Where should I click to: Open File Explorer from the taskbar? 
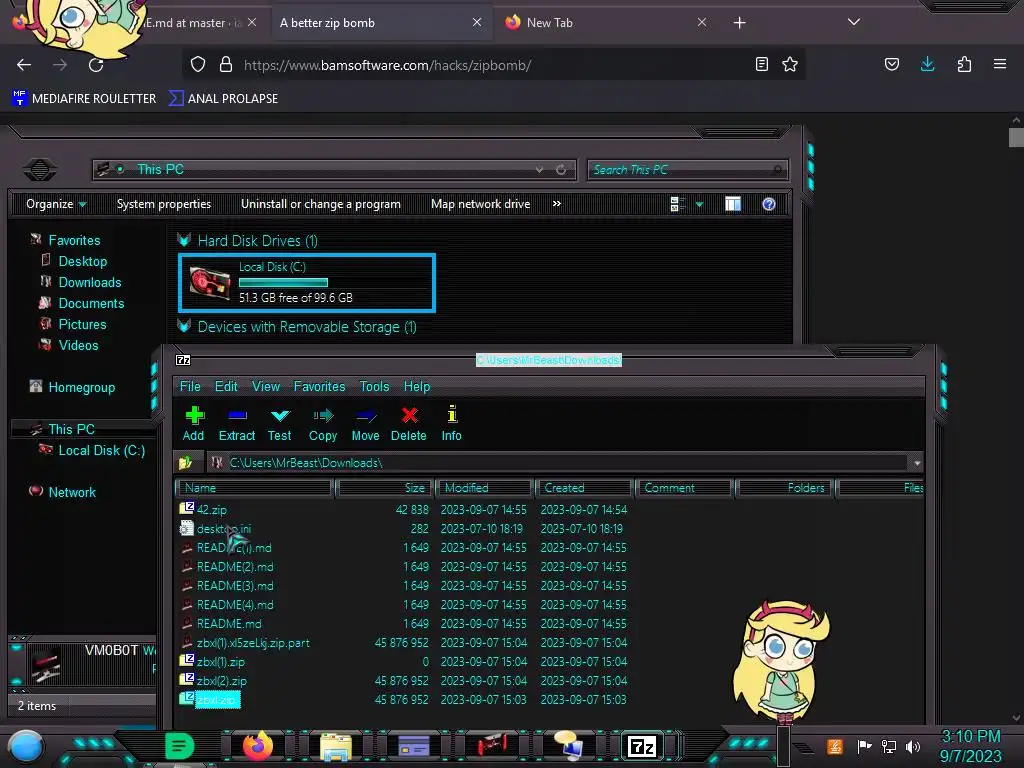[x=336, y=746]
